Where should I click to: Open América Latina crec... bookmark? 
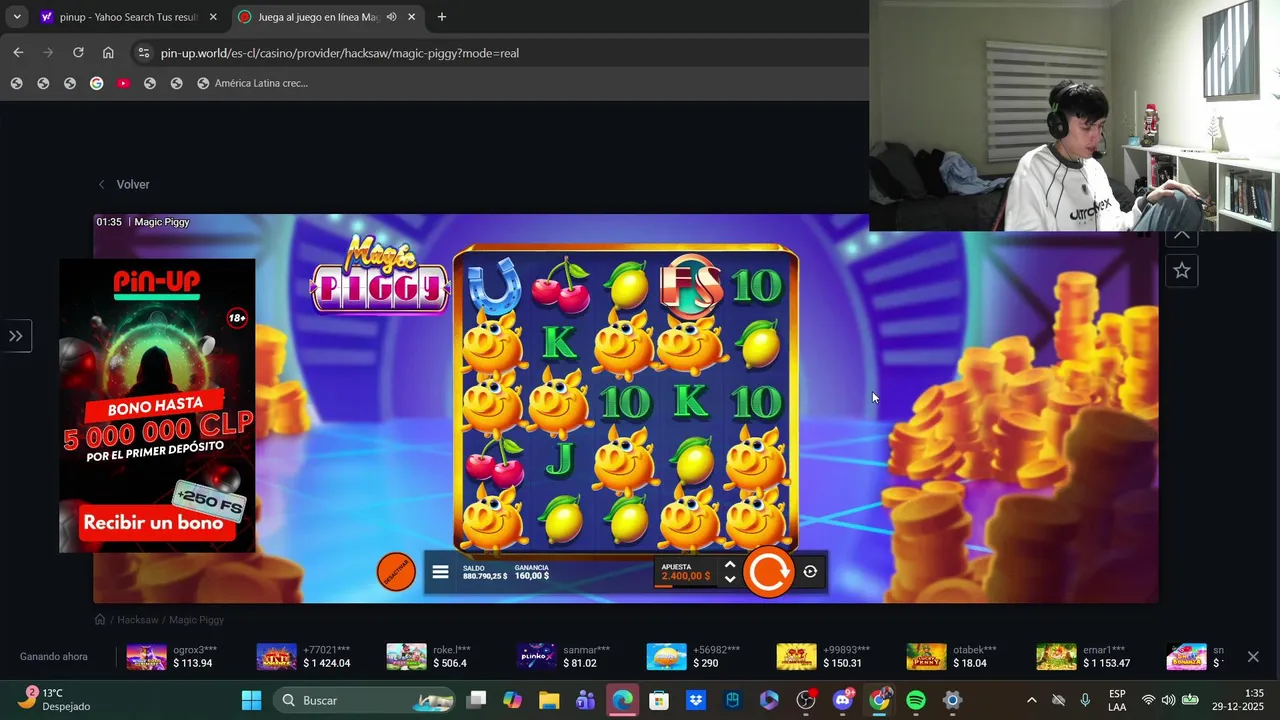pyautogui.click(x=252, y=83)
